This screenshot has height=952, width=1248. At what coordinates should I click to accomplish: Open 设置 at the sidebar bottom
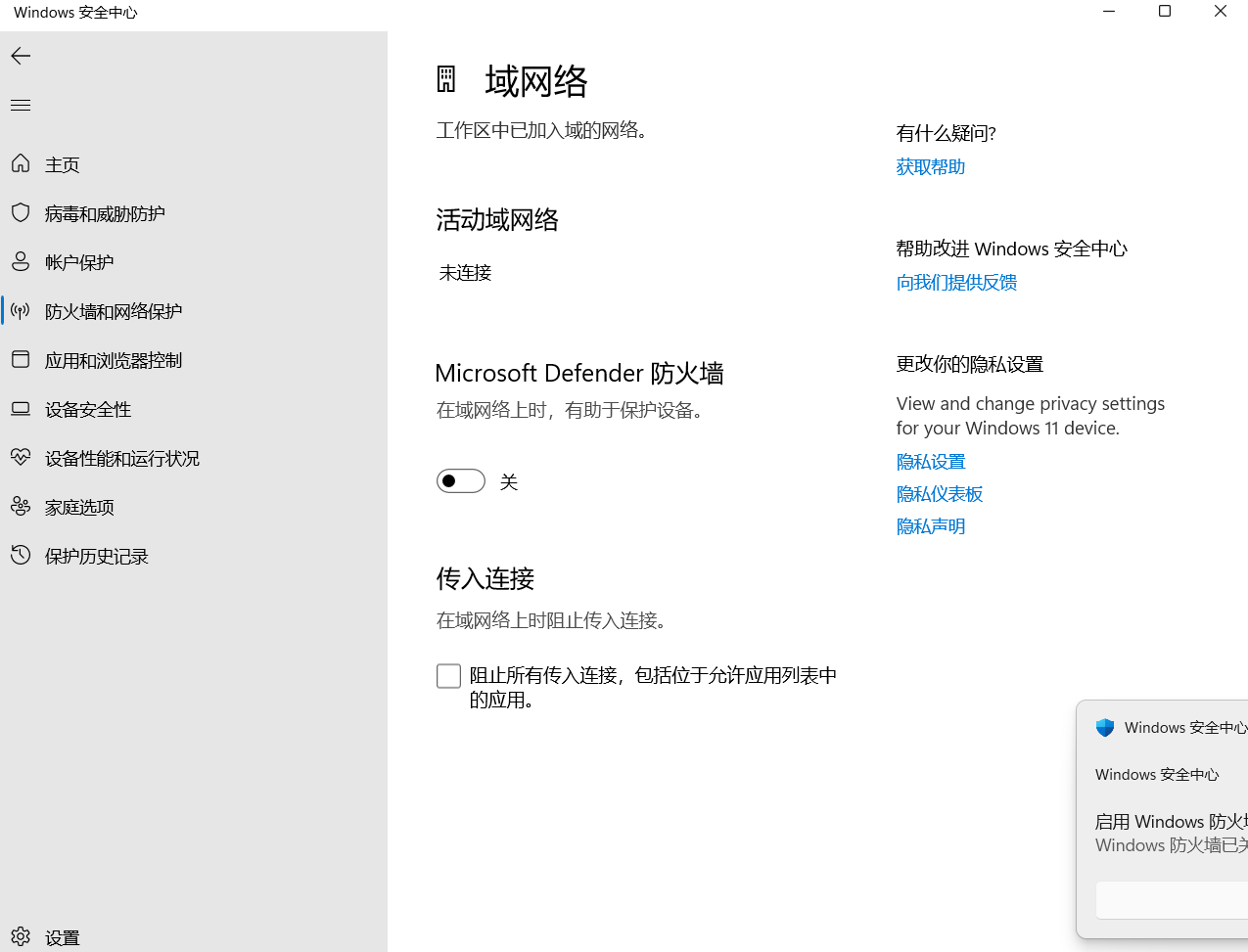click(194, 936)
